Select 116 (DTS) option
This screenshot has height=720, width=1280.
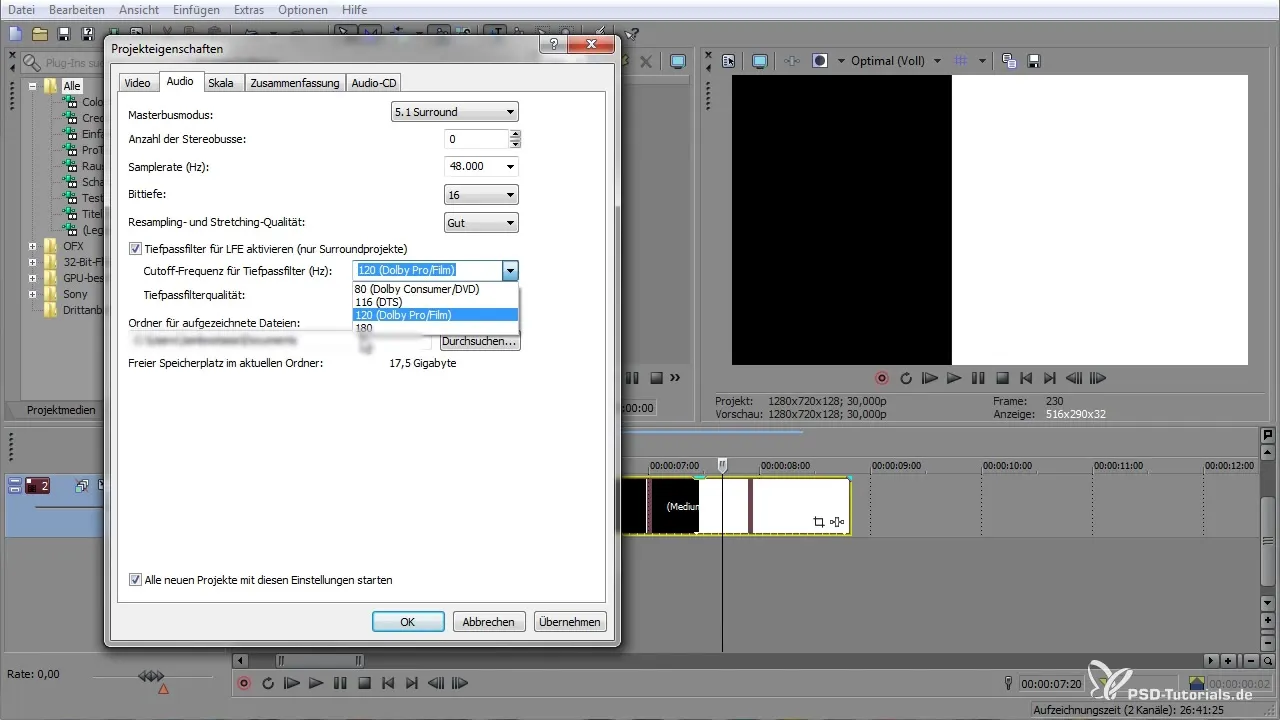436,302
